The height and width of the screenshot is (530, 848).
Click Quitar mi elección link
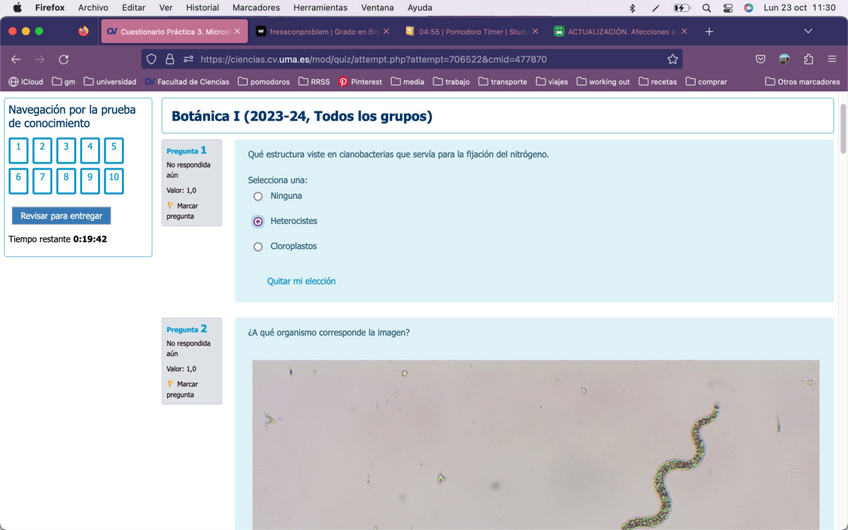pos(301,281)
